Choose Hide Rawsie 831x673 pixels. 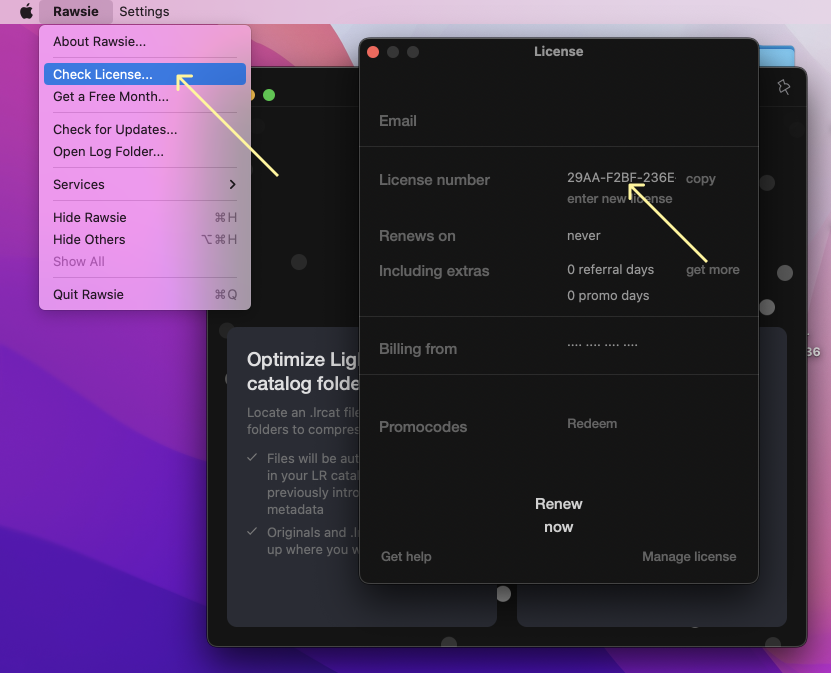coord(145,217)
